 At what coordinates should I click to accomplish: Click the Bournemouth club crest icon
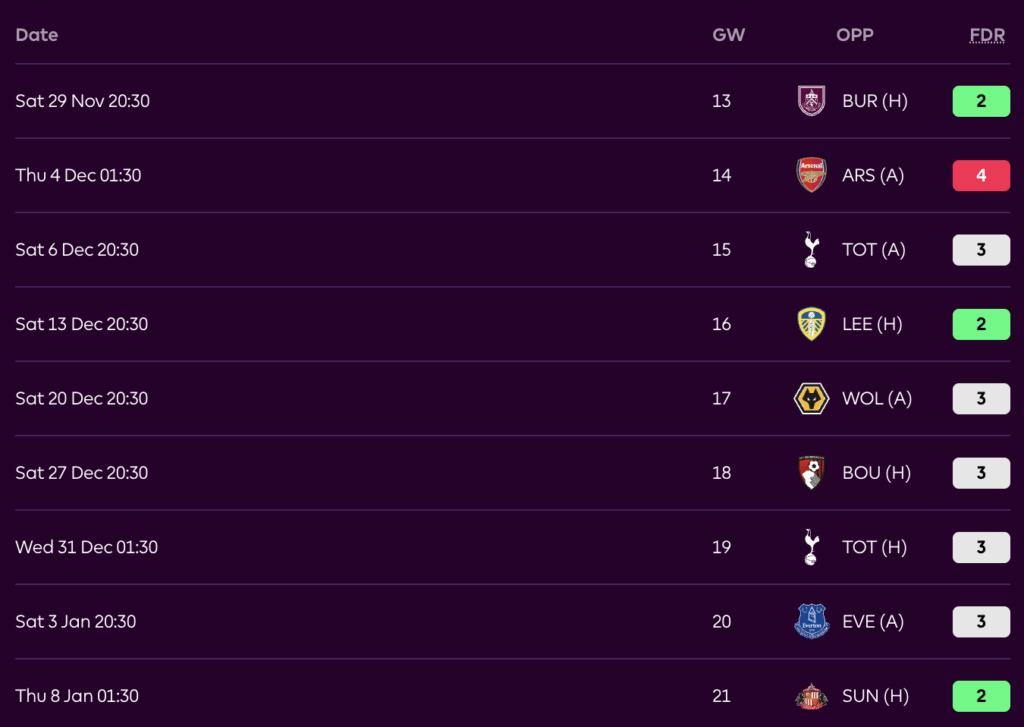click(x=811, y=473)
